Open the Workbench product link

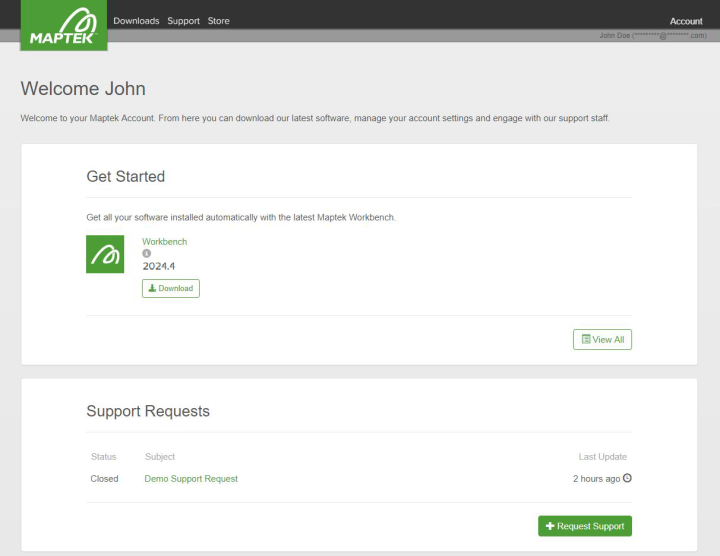click(164, 241)
